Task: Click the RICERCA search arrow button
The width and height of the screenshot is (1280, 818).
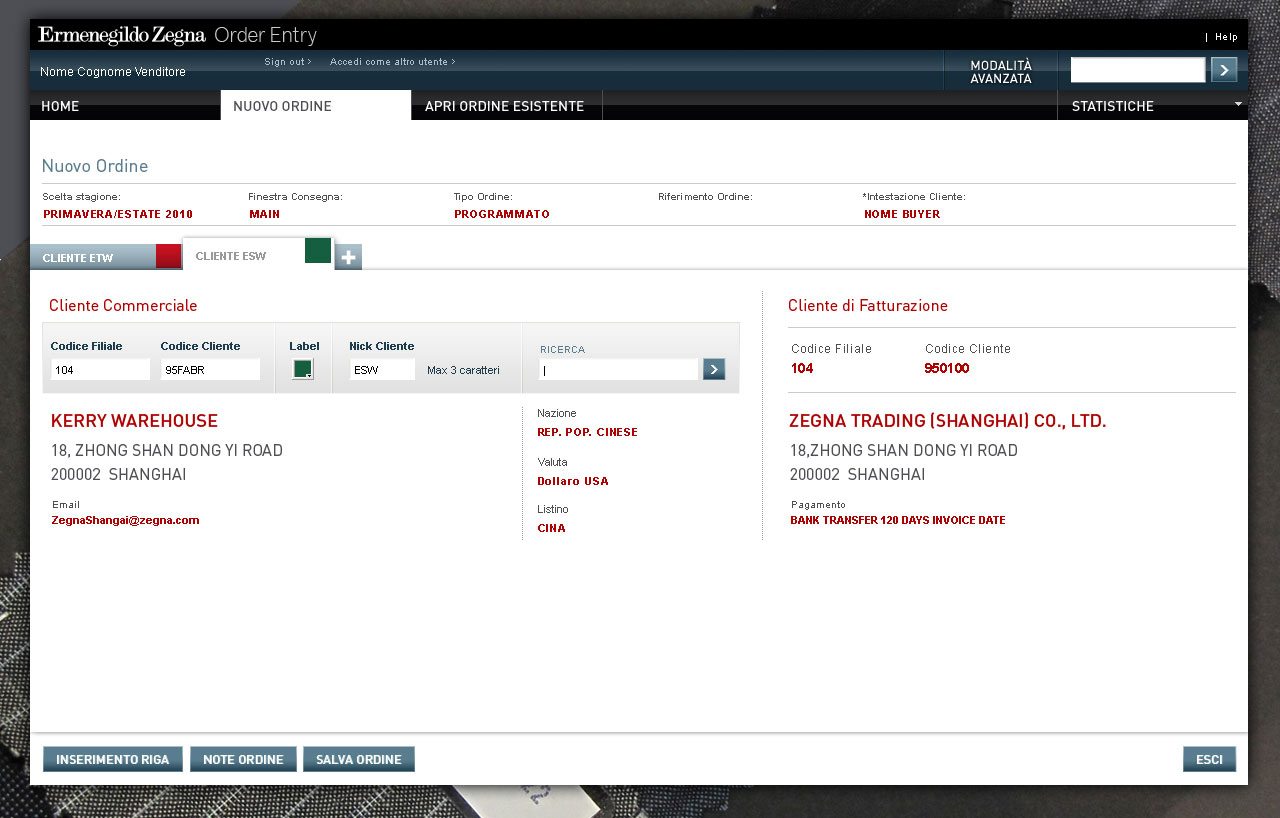Action: 714,370
